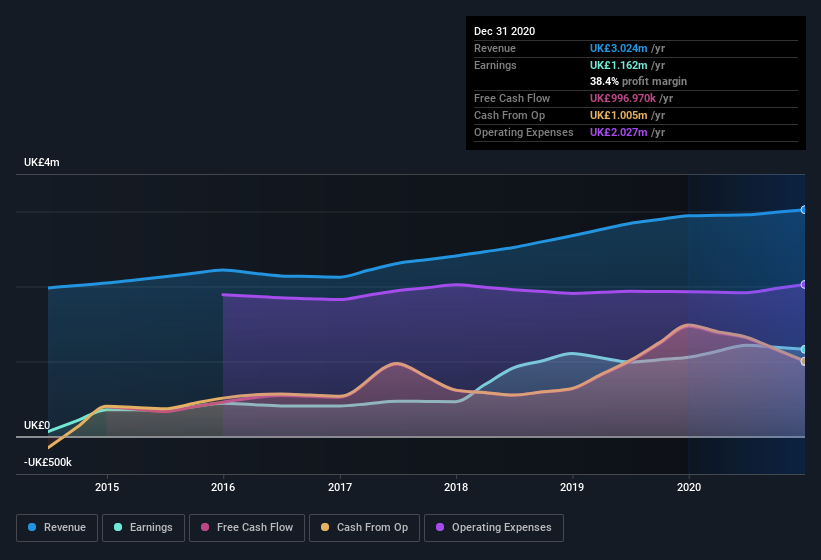Click the Cash From Op tooltip label
The width and height of the screenshot is (821, 560).
pyautogui.click(x=509, y=115)
